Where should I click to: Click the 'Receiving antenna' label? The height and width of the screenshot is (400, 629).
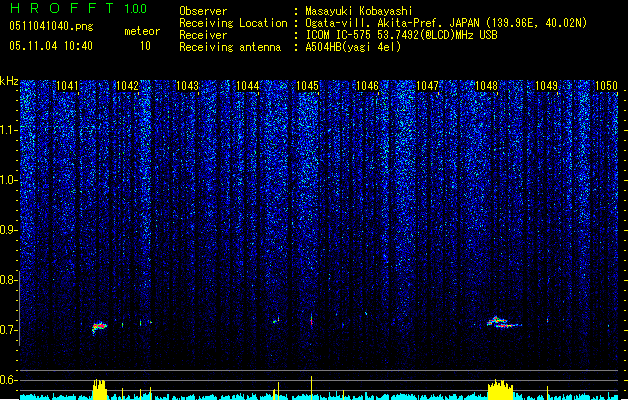click(x=230, y=47)
